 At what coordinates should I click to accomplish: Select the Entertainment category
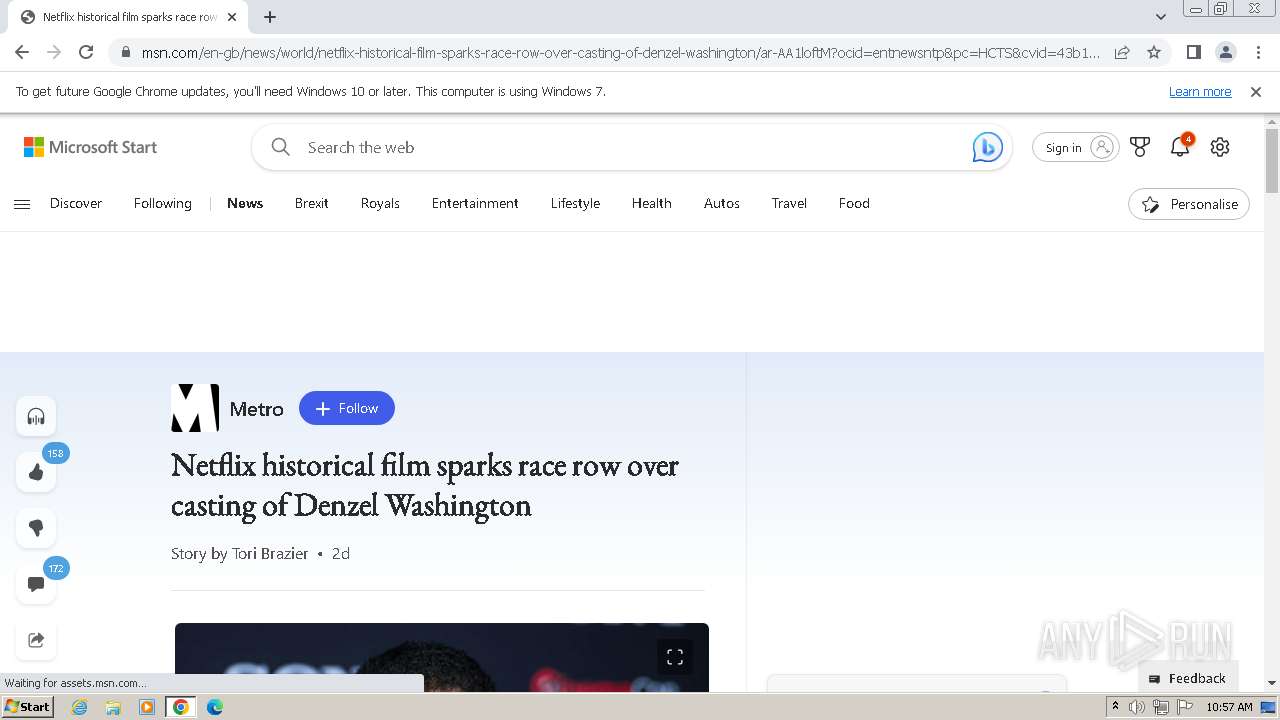coord(475,203)
